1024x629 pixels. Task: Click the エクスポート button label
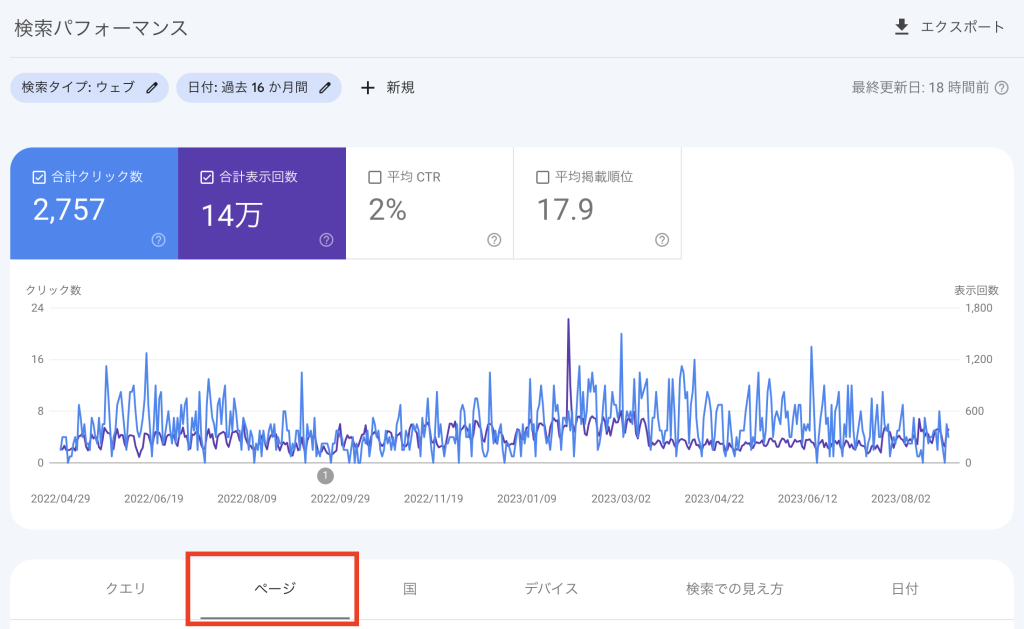(x=963, y=27)
